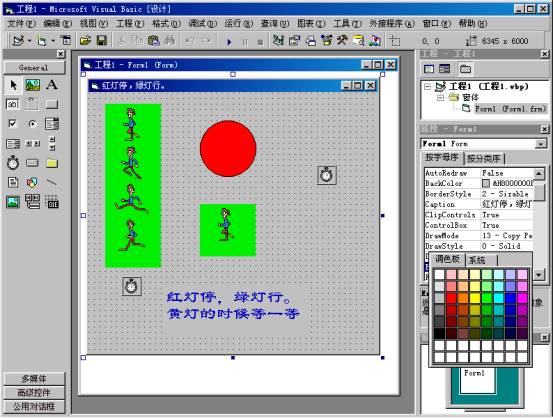Screen dimensions: 553x418
Task: Select the Label tool in toolbox
Action: coord(52,85)
